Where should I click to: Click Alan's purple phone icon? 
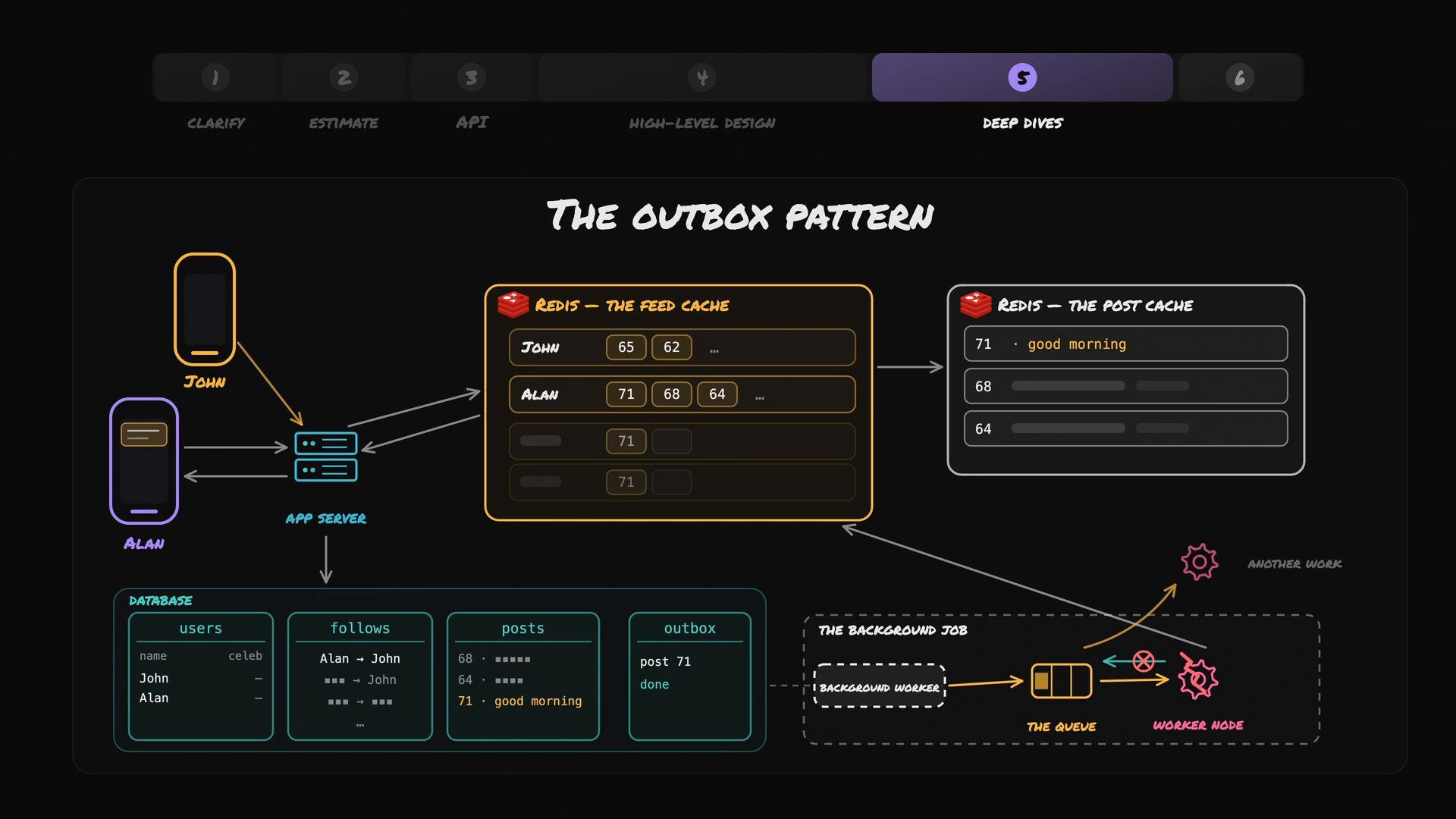[x=144, y=461]
